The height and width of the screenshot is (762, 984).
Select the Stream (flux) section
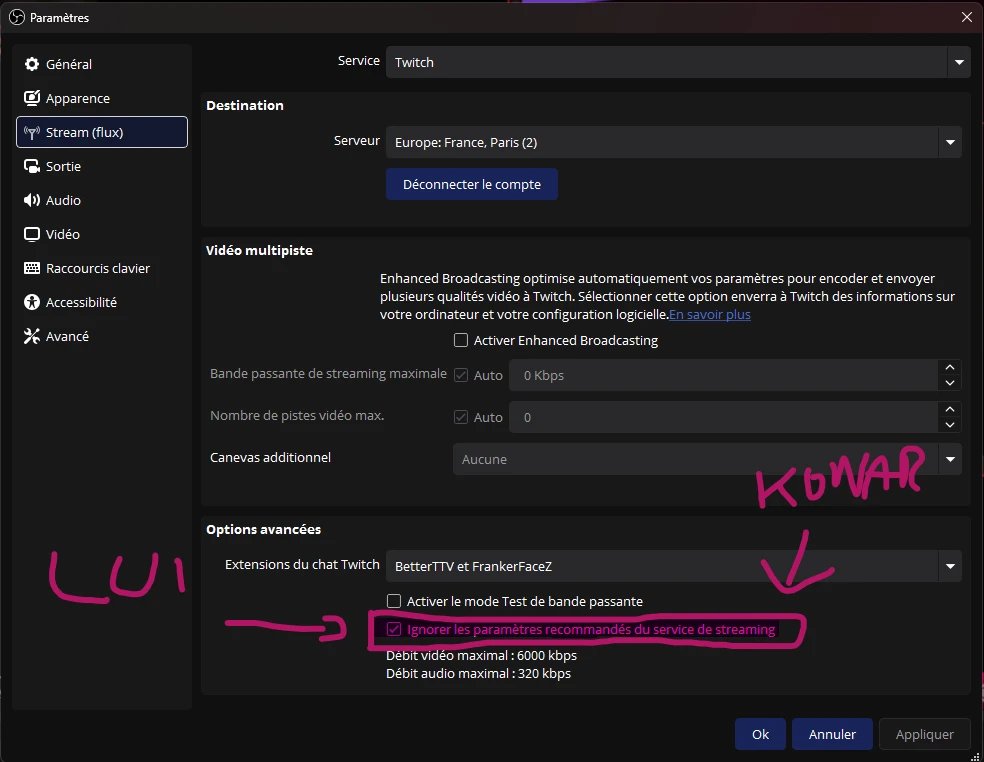tap(102, 132)
